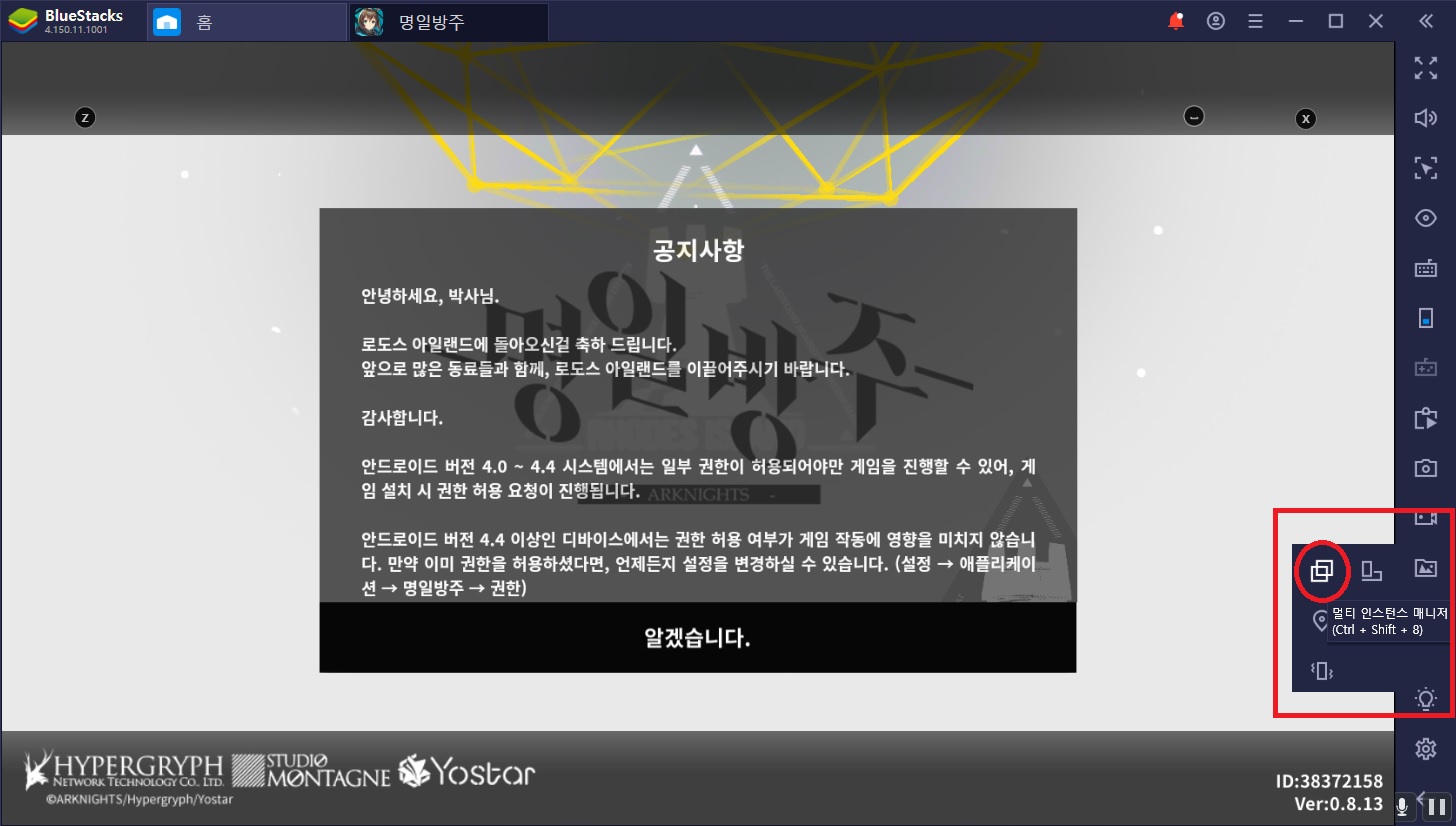
Task: Switch to the 명일방주 tab
Action: pyautogui.click(x=449, y=22)
